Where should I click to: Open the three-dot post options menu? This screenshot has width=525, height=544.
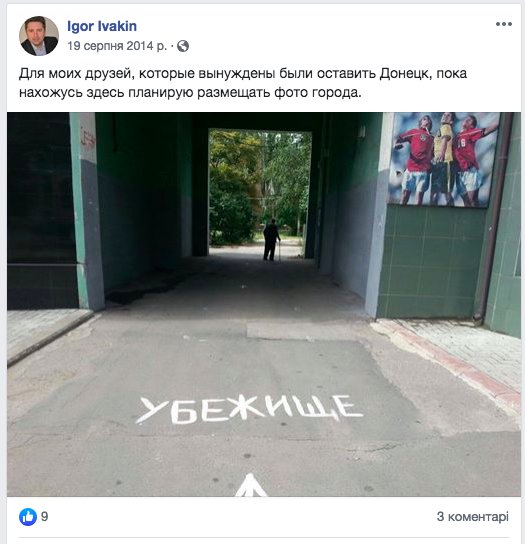[x=503, y=24]
